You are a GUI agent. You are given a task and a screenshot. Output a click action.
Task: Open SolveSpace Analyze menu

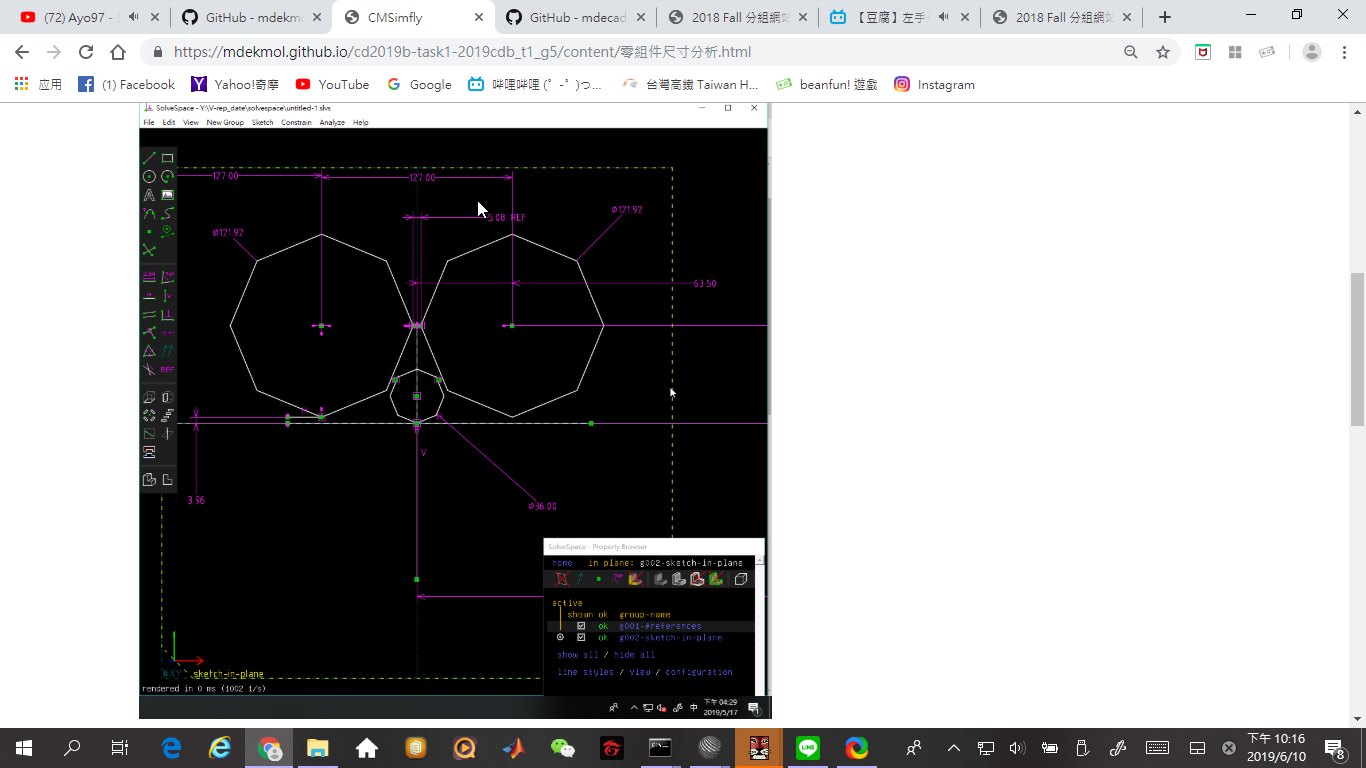332,122
